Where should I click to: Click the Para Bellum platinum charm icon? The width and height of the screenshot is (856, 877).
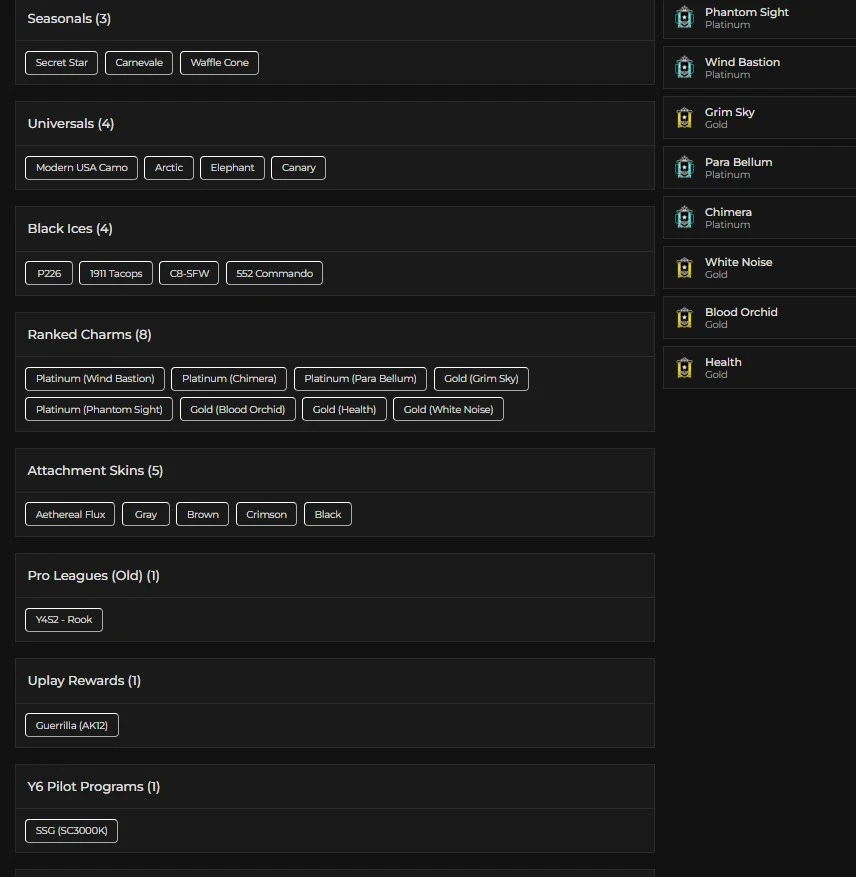pos(684,167)
